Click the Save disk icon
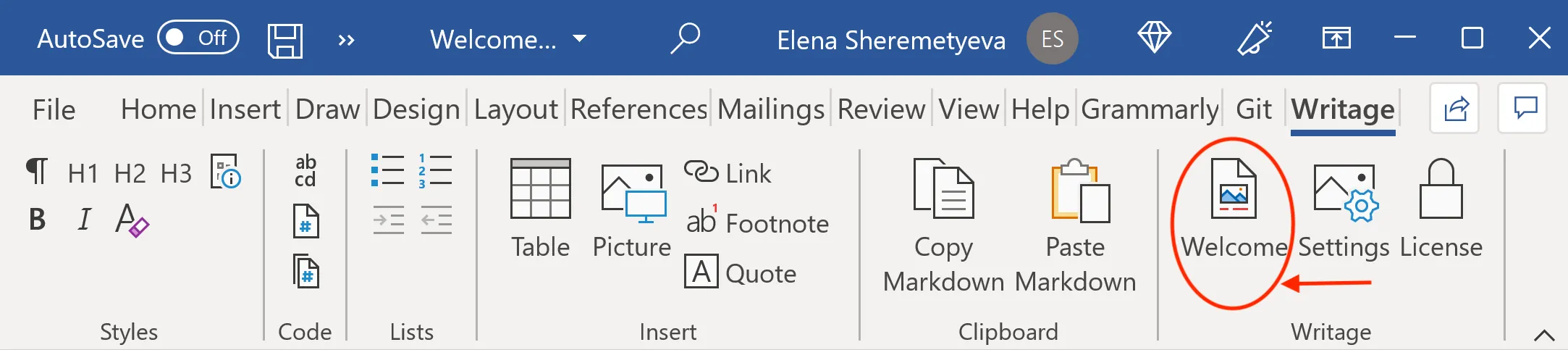Viewport: 1568px width, 350px height. click(x=284, y=40)
